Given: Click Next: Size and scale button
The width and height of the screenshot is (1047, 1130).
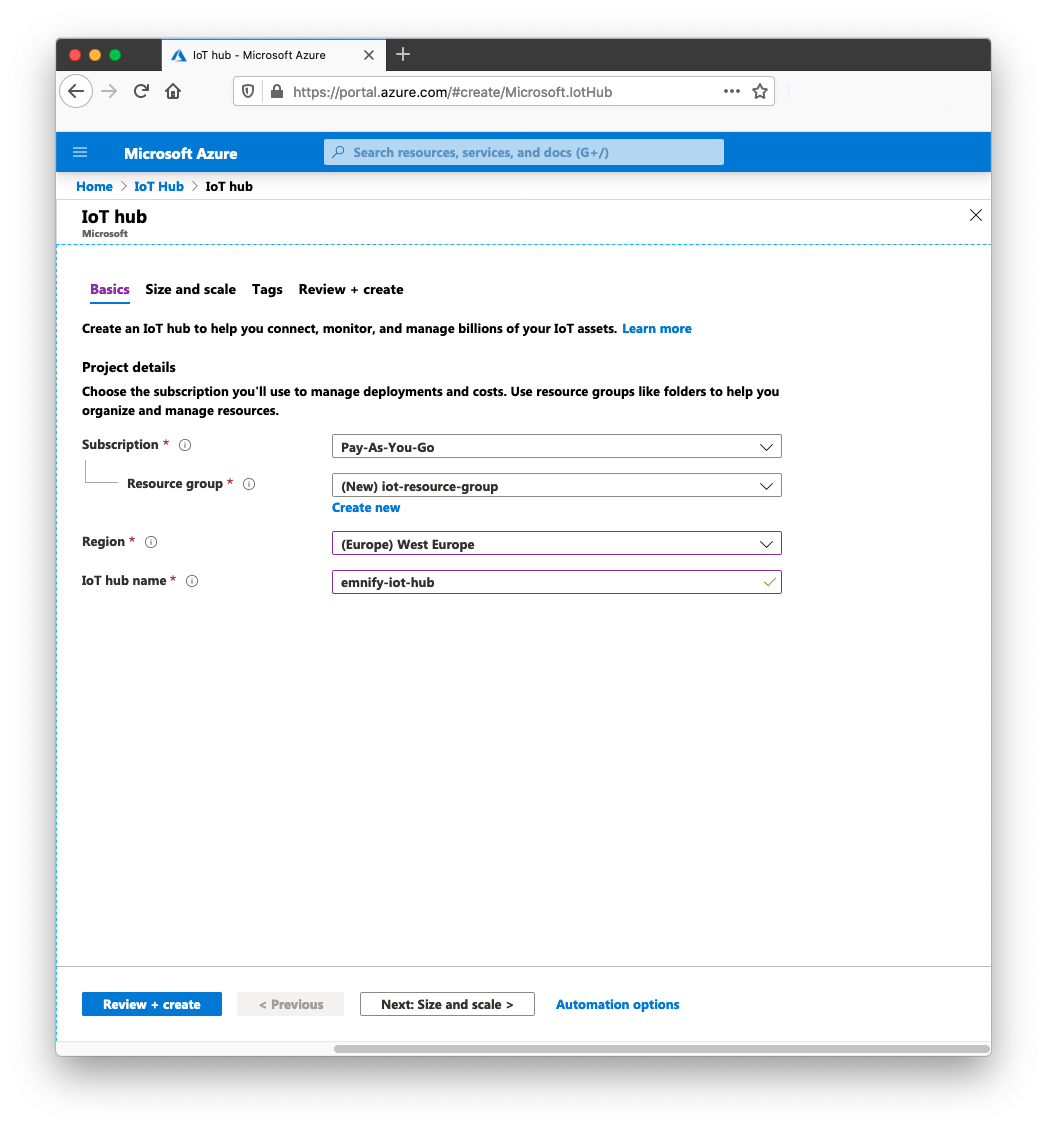Looking at the screenshot, I should coord(447,1004).
